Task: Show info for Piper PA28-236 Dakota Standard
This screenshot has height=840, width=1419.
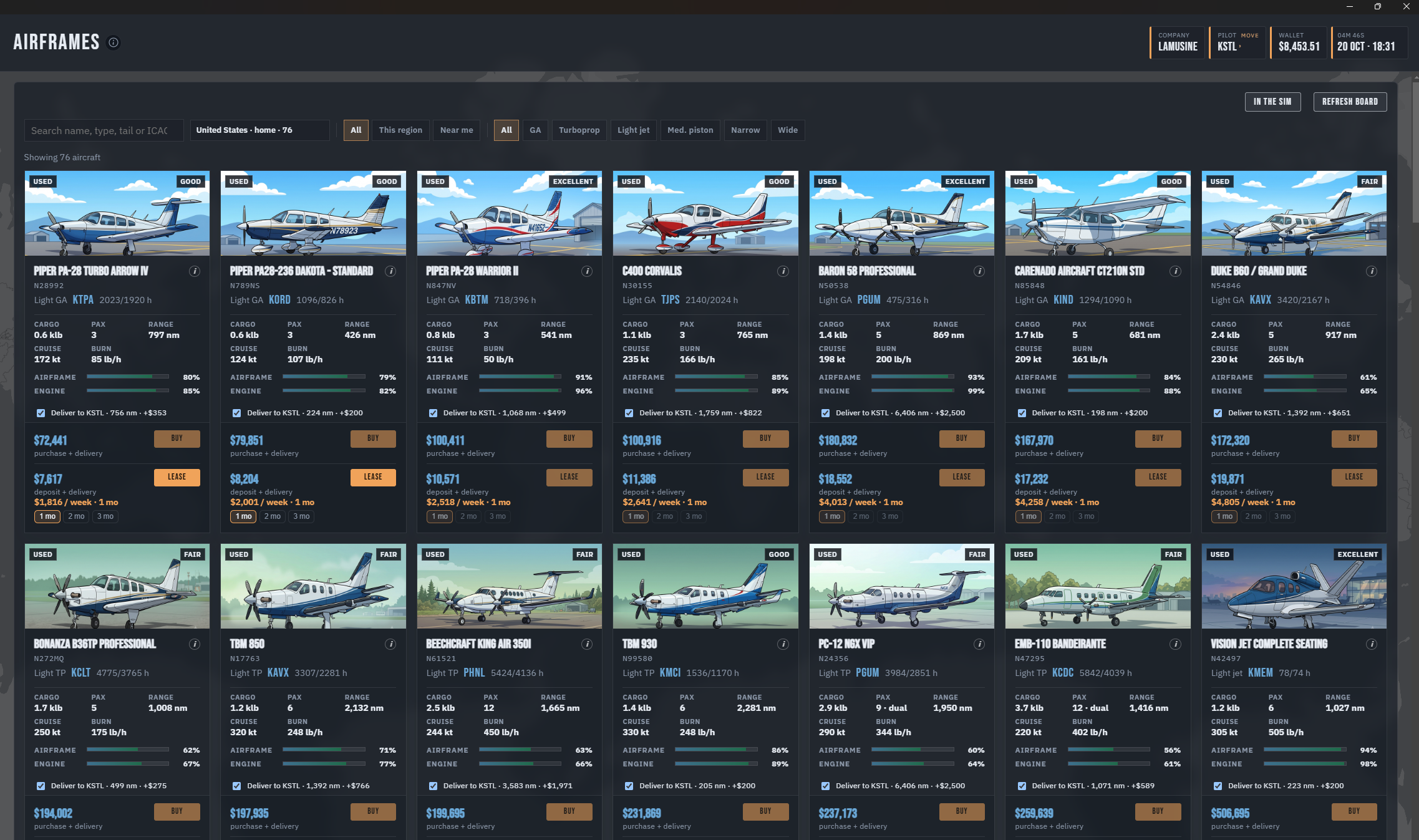Action: click(x=390, y=271)
